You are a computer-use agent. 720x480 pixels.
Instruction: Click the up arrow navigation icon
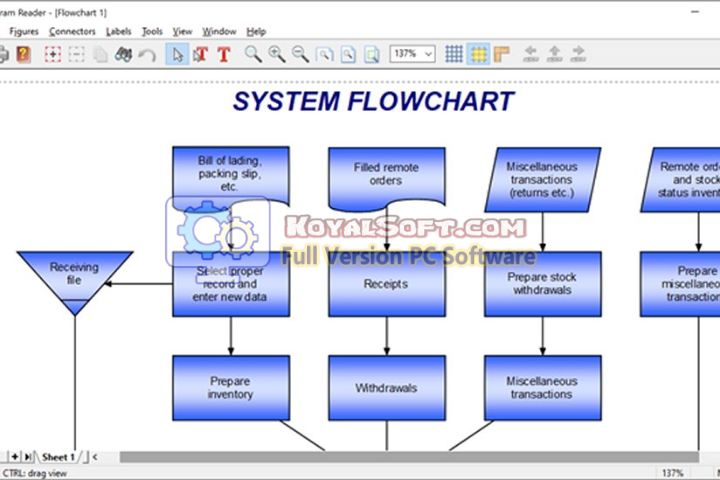[554, 54]
